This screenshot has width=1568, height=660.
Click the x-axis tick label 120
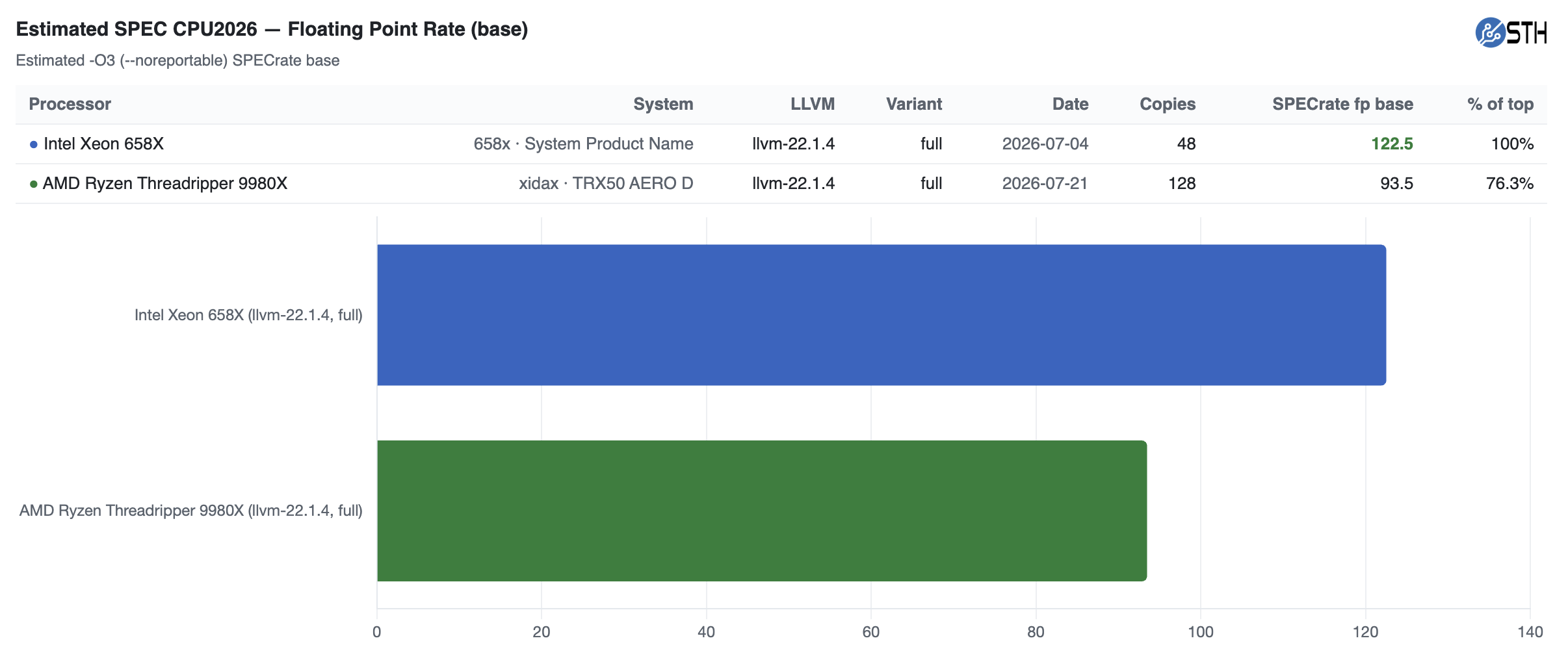tap(1366, 632)
